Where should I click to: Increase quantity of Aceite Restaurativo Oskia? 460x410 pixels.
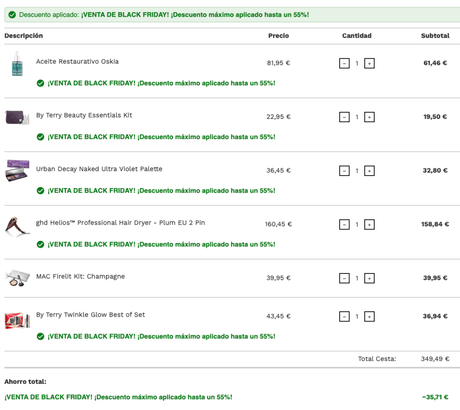click(369, 63)
